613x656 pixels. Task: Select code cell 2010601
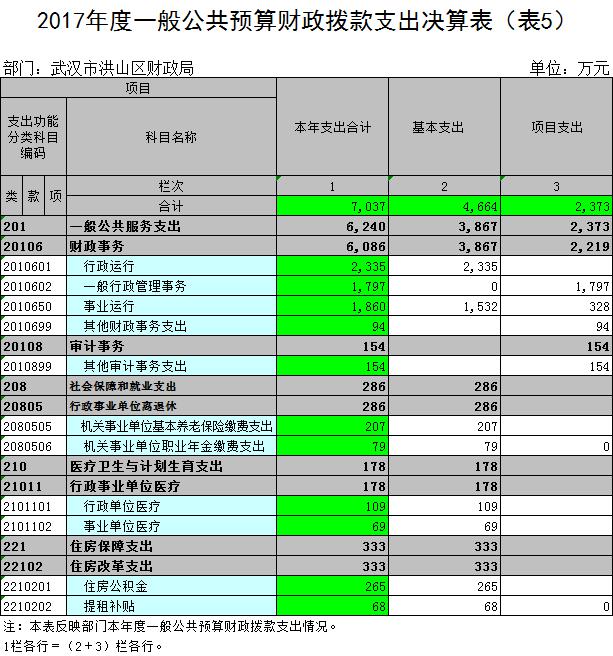coord(34,267)
